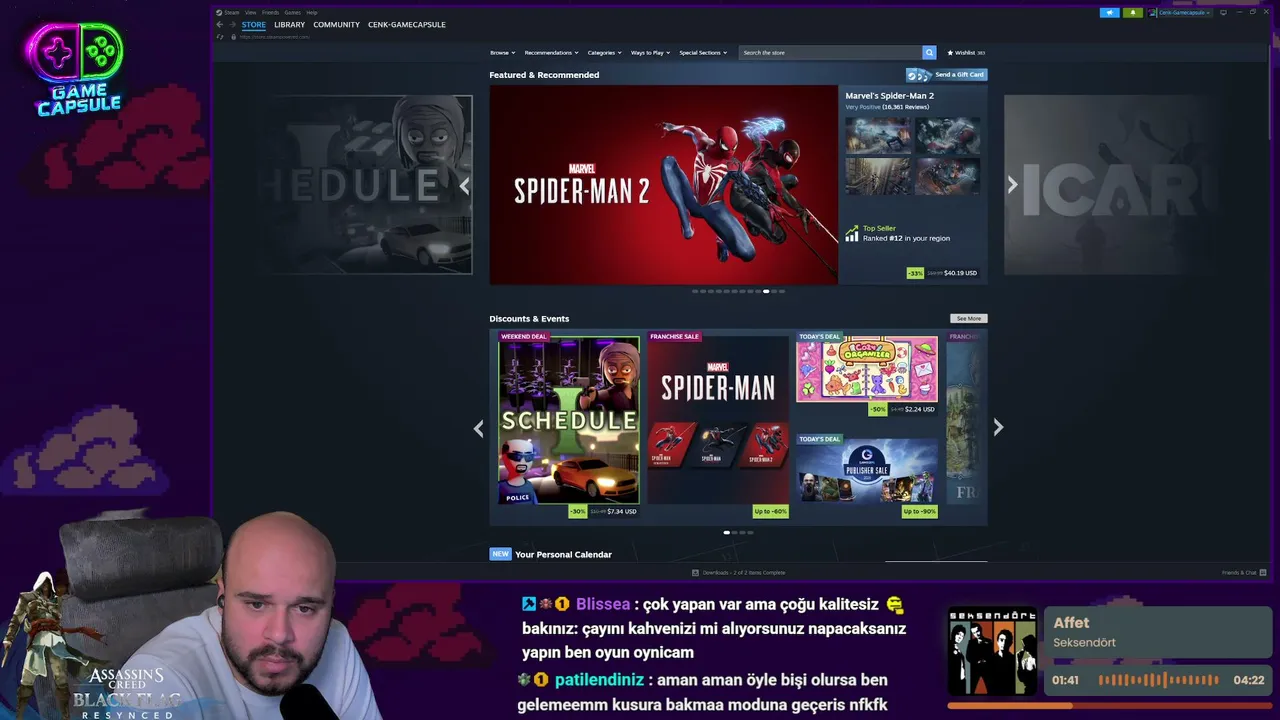Click the -50% Cozy Organizer discount badge
Screen dimensions: 1280x720
[x=878, y=409]
